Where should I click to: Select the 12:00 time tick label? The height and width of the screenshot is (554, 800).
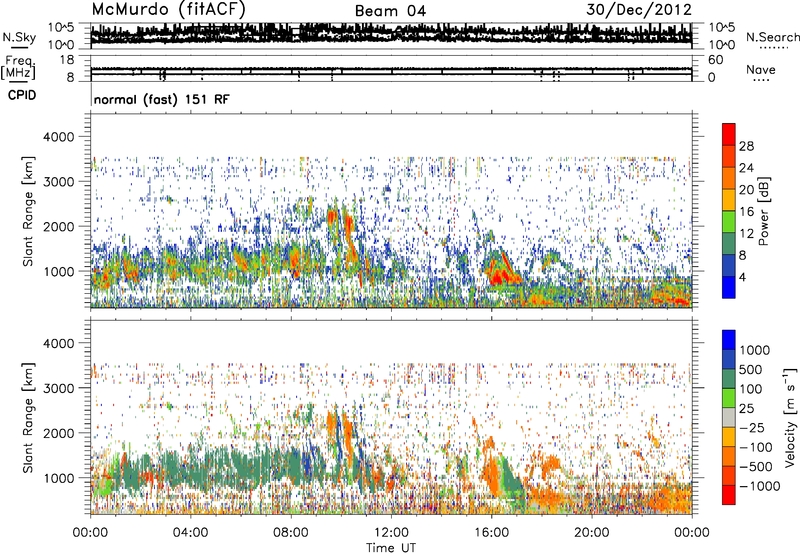pyautogui.click(x=391, y=533)
